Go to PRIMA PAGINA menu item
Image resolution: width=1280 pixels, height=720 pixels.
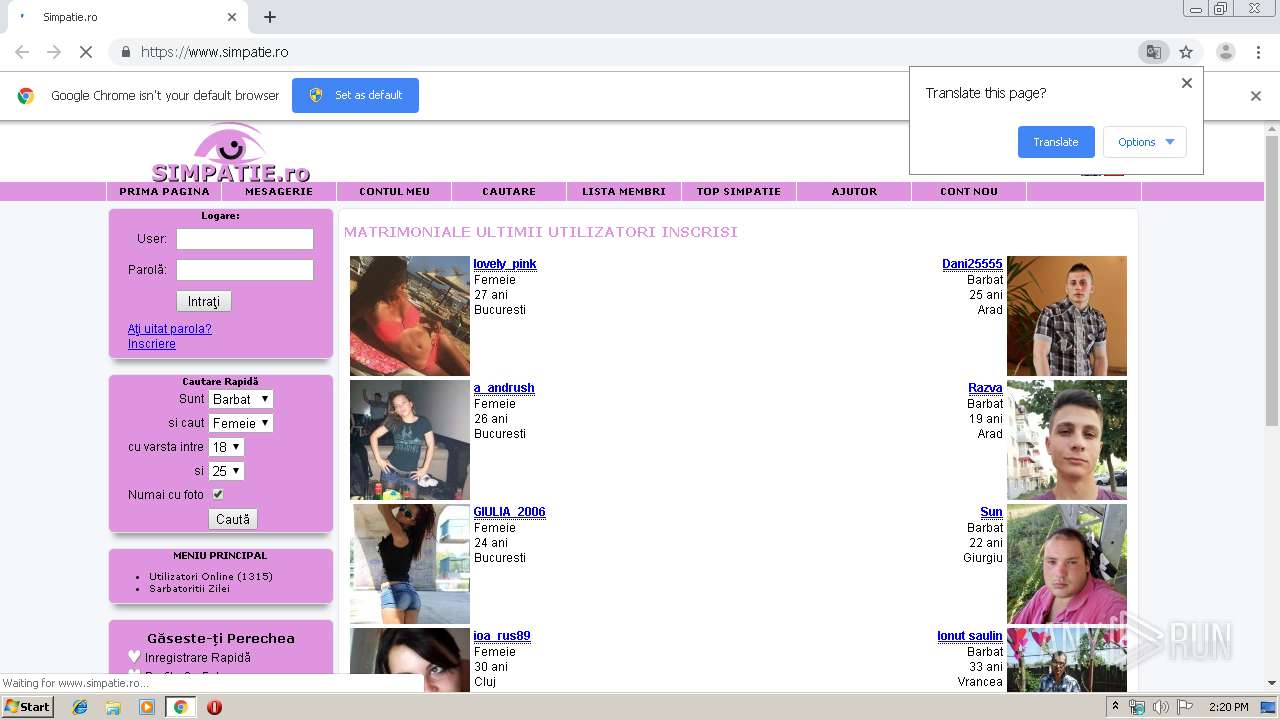coord(164,191)
